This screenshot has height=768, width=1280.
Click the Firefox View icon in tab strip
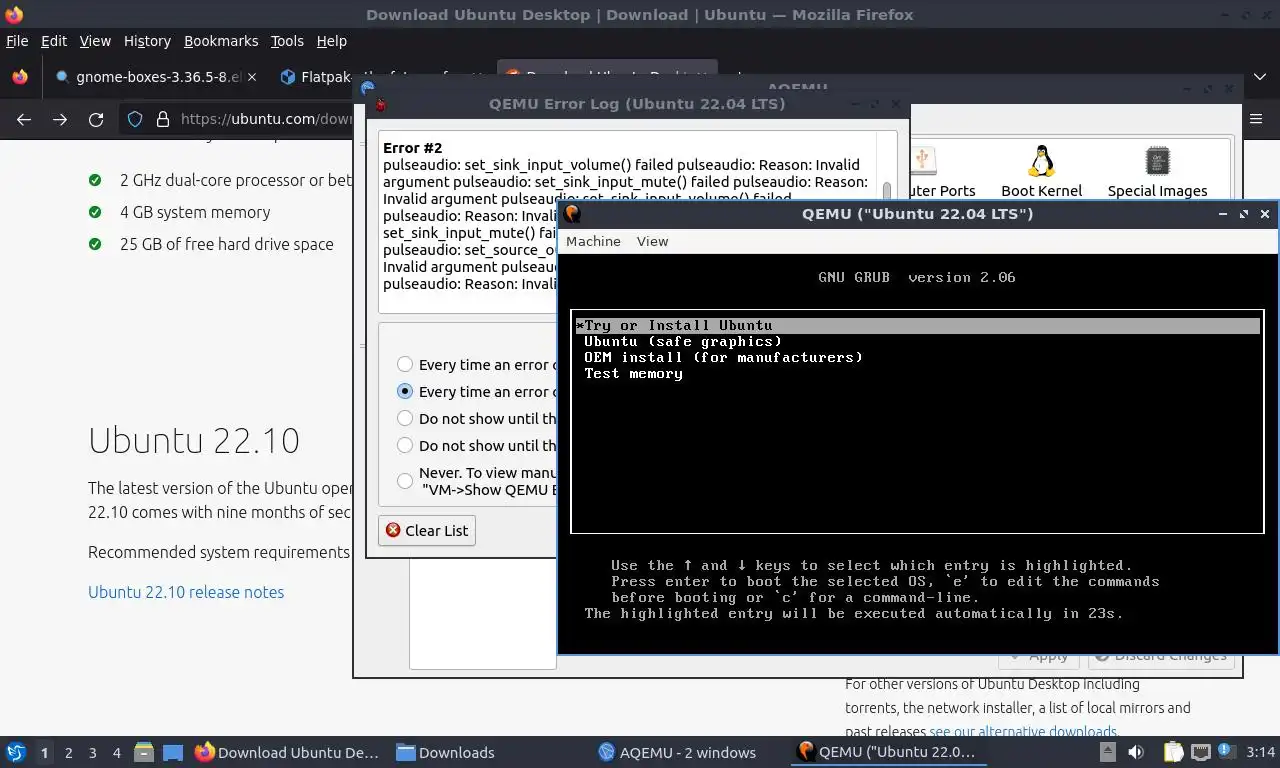pos(20,77)
